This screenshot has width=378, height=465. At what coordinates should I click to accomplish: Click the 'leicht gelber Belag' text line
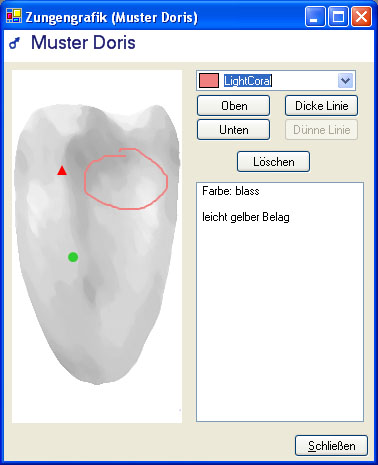point(246,217)
